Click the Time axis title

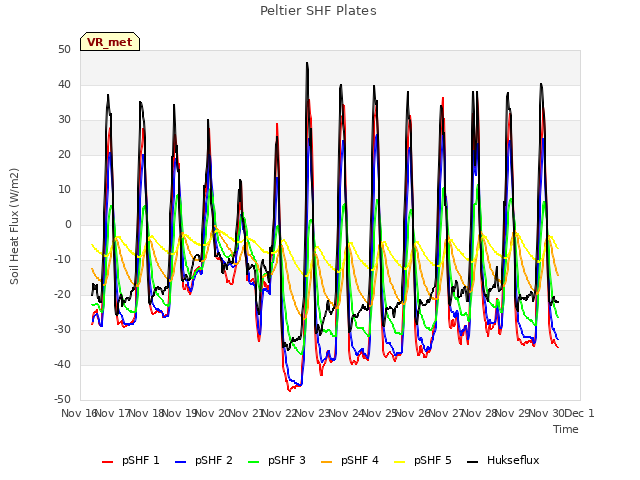coord(566,429)
